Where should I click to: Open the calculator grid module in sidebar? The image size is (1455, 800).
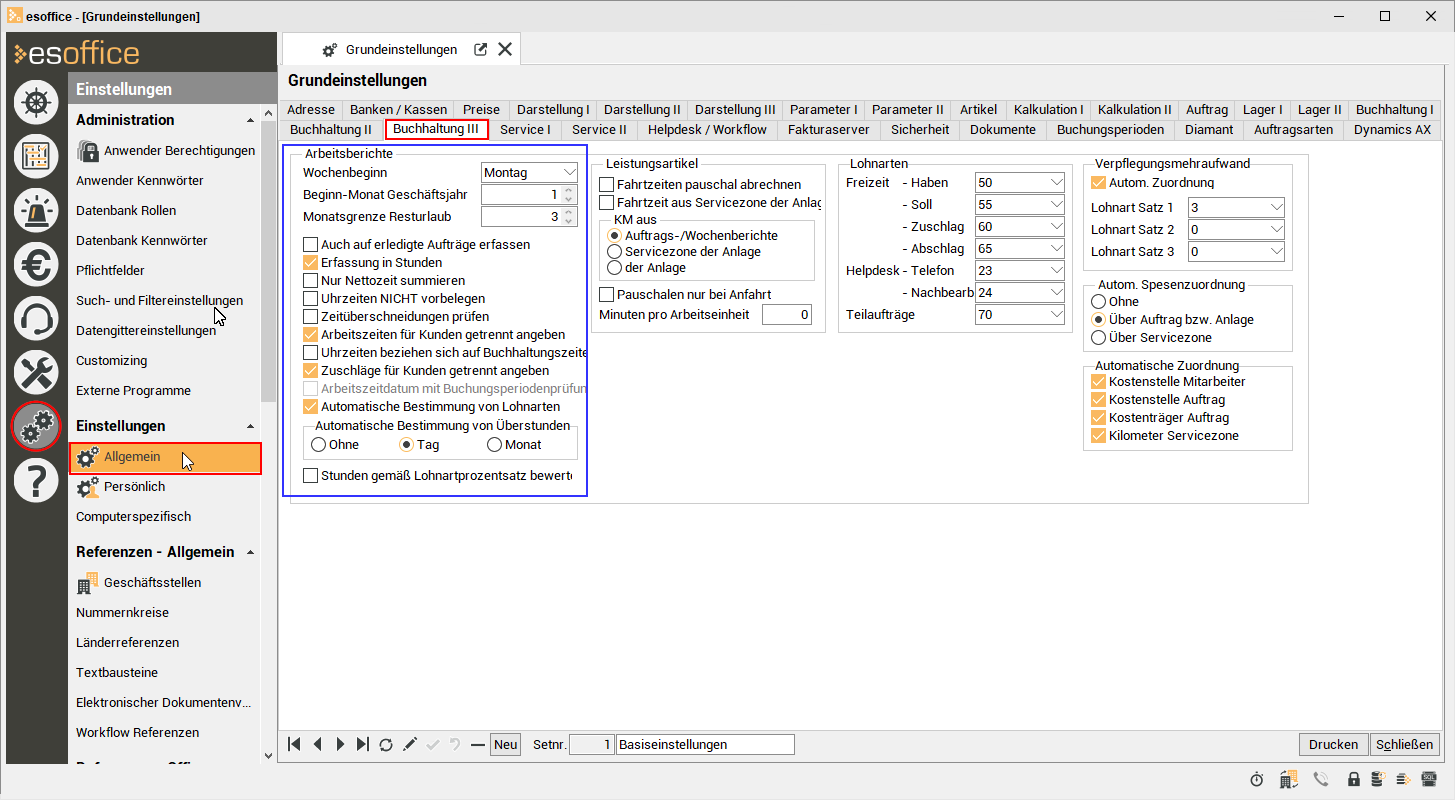tap(36, 156)
